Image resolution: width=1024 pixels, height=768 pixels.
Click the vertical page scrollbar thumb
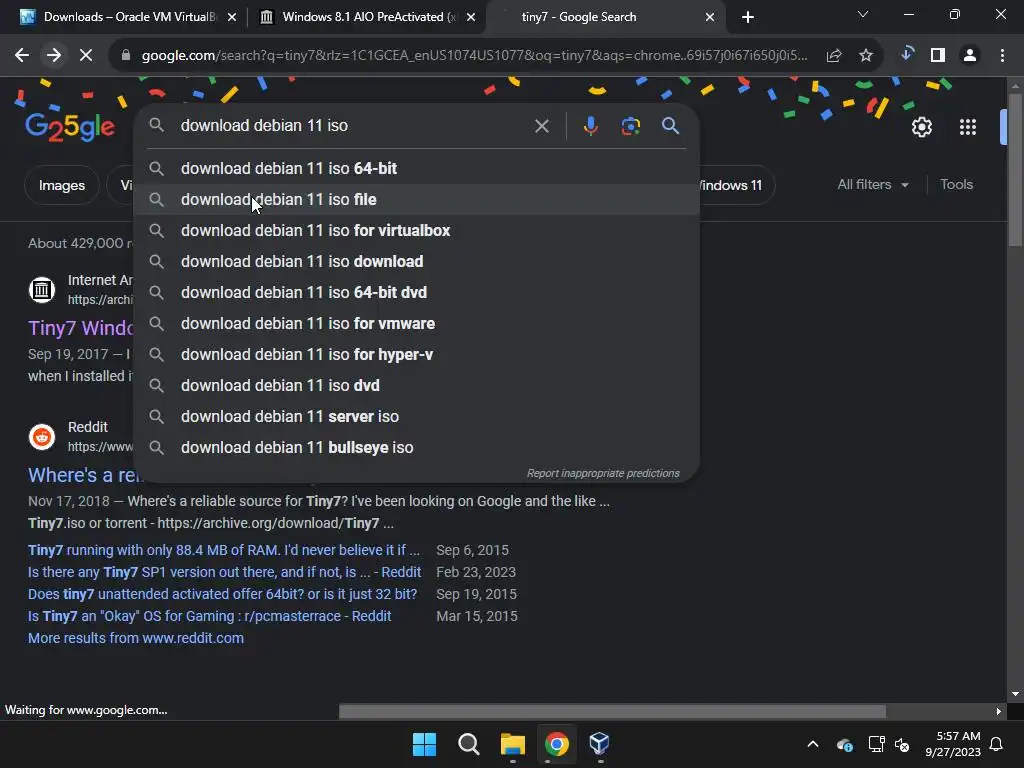point(1014,170)
